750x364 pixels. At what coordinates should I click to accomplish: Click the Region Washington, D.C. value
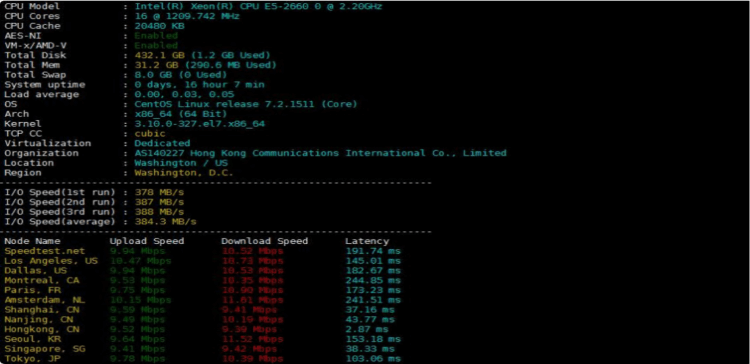click(184, 173)
